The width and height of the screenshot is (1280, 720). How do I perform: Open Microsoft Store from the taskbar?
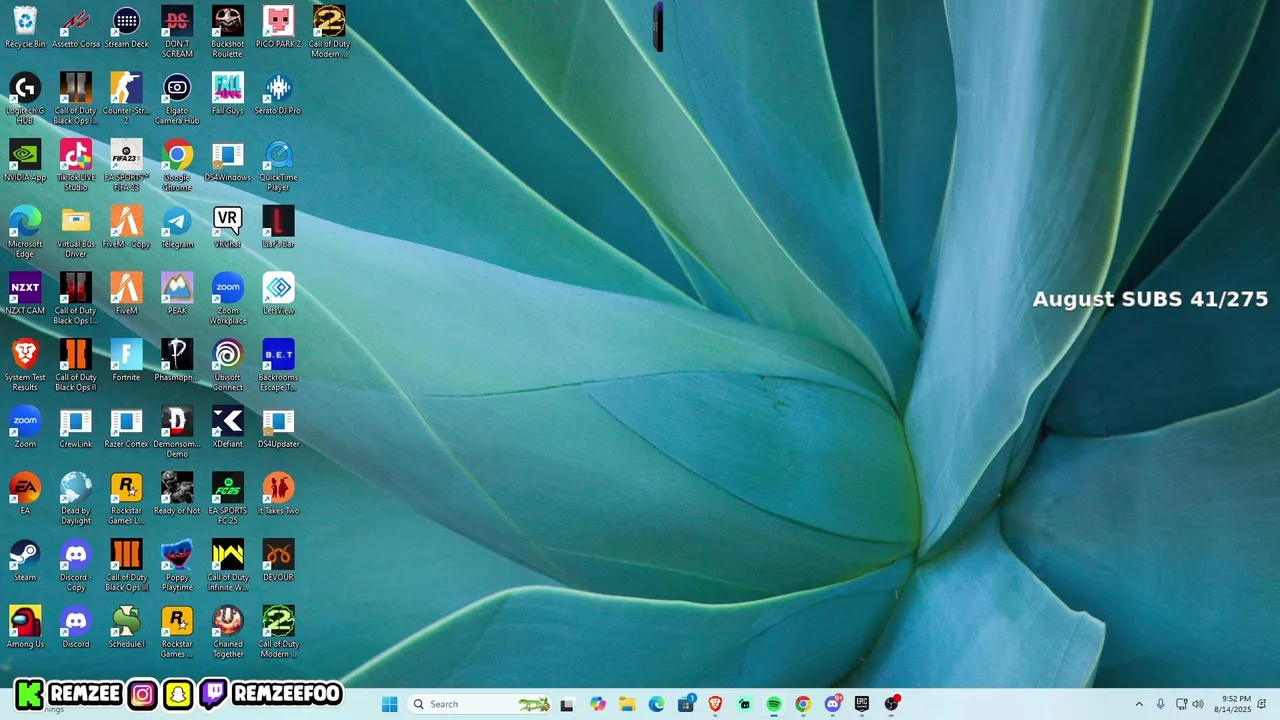[686, 704]
